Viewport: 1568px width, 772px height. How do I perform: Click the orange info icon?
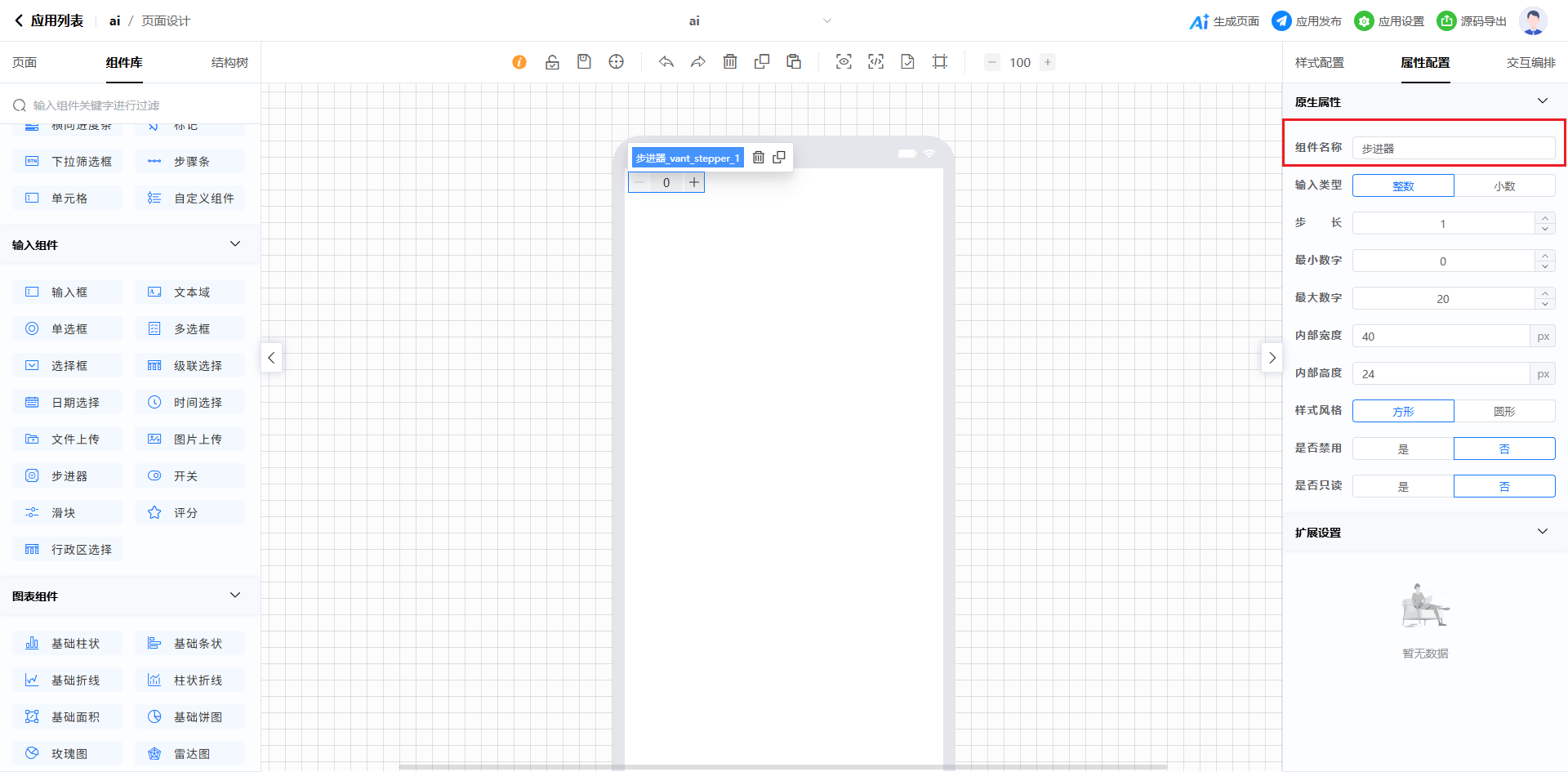click(519, 62)
